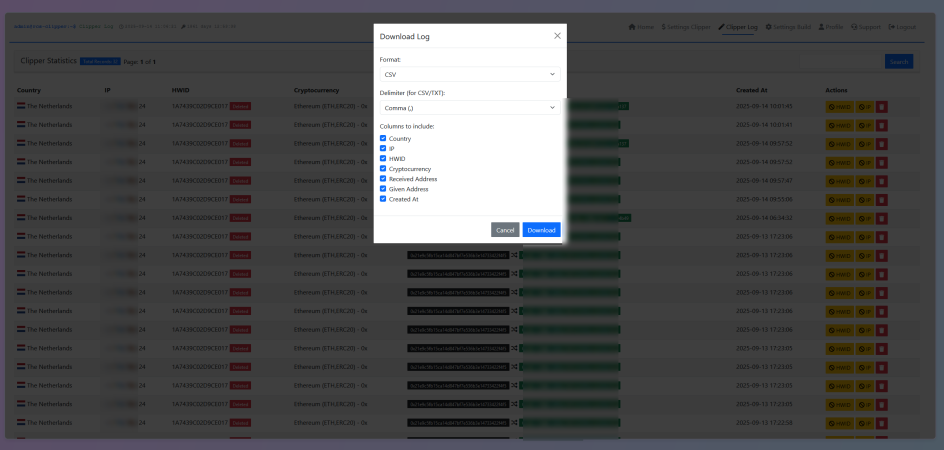This screenshot has height=450, width=944.
Task: Click HWID ban button, row 09:55:06
Action: point(839,199)
